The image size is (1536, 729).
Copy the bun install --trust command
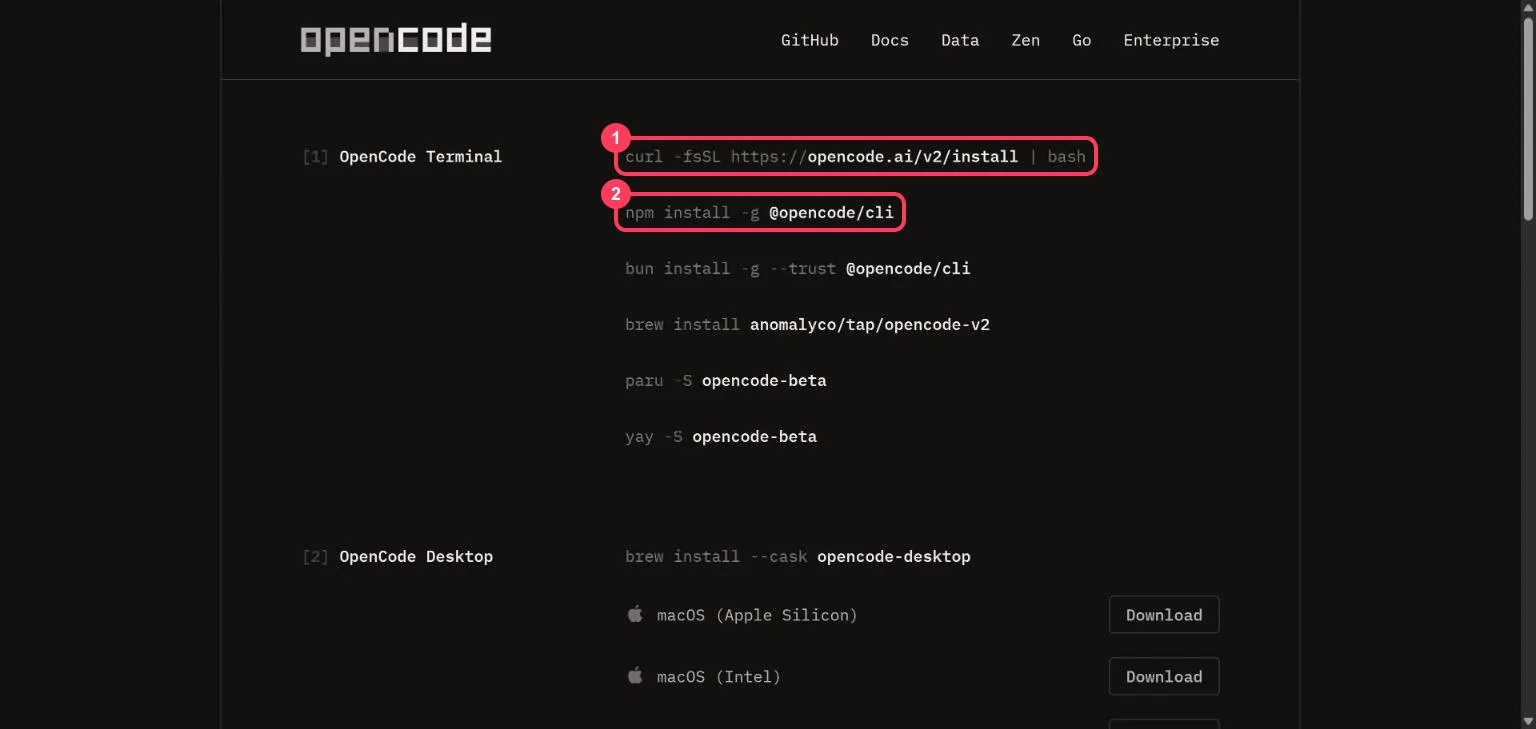(797, 268)
